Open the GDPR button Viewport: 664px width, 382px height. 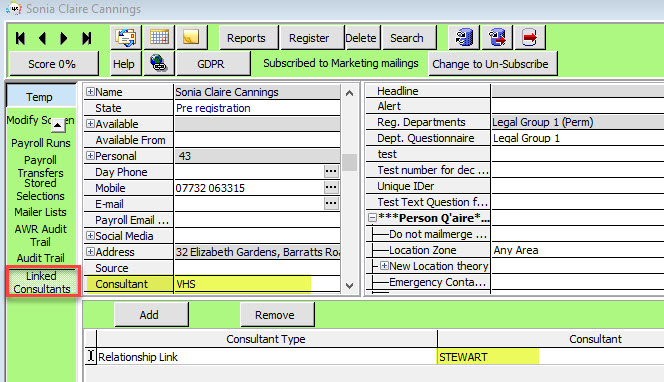213,64
